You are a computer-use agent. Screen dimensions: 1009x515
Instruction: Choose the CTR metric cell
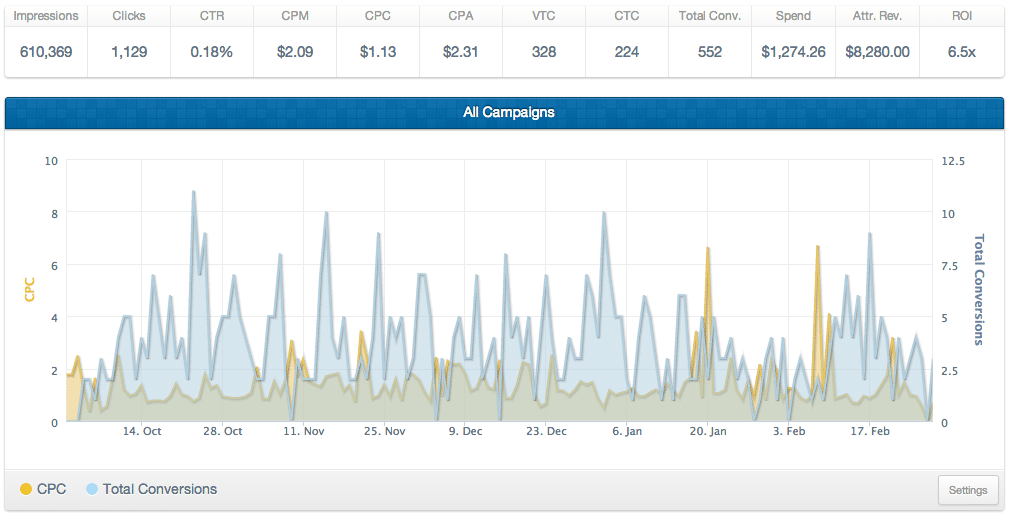(212, 42)
